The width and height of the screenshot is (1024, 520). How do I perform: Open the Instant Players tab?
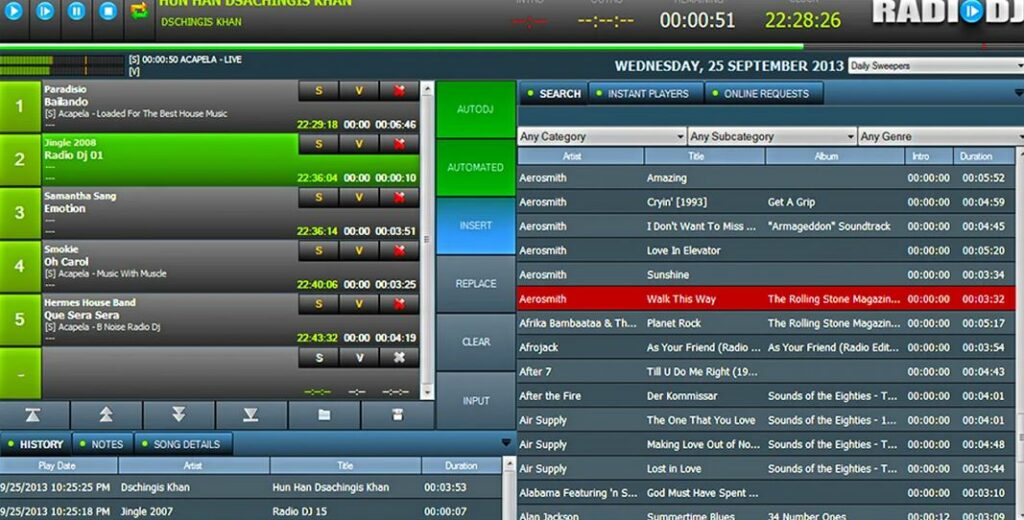click(647, 93)
